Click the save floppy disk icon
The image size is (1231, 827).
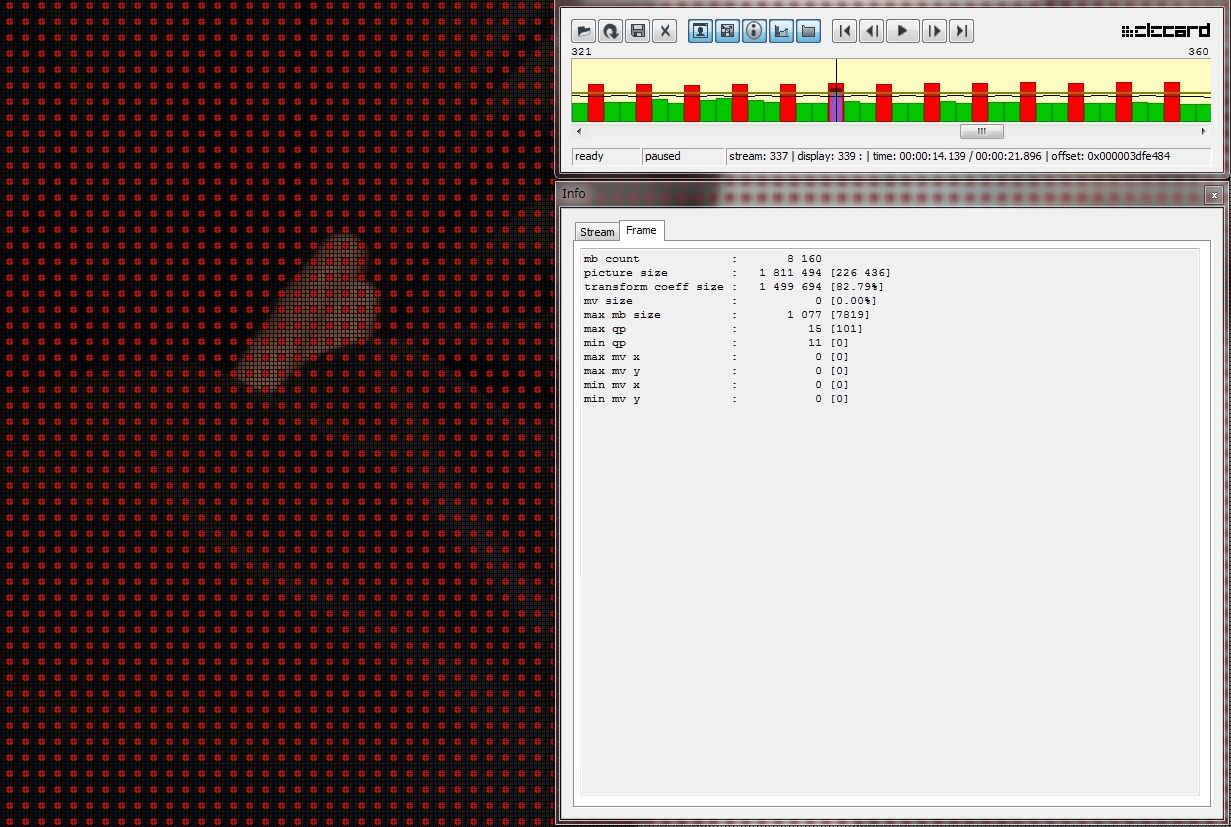click(638, 31)
